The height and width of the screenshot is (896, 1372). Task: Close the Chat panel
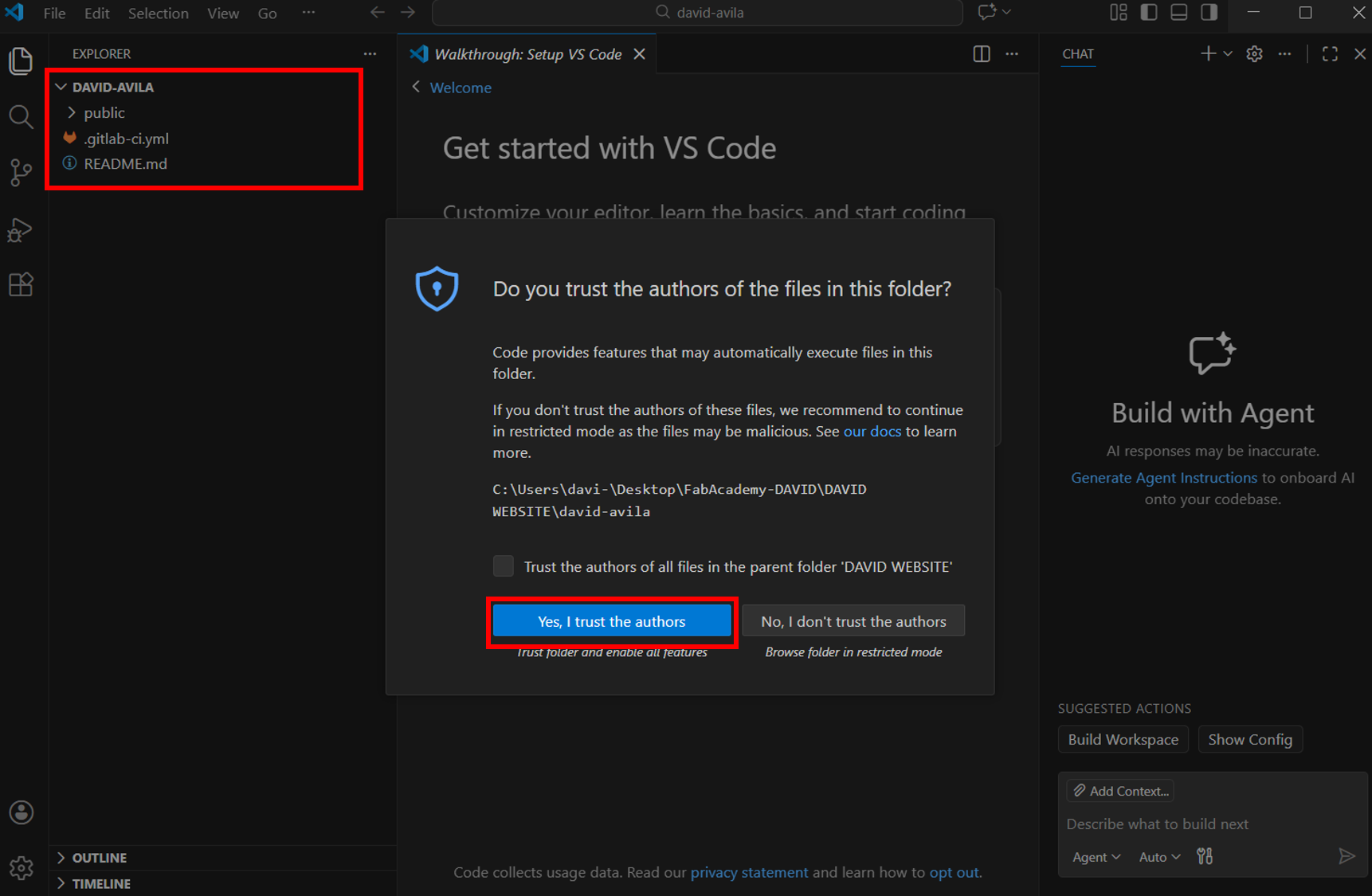pyautogui.click(x=1360, y=53)
